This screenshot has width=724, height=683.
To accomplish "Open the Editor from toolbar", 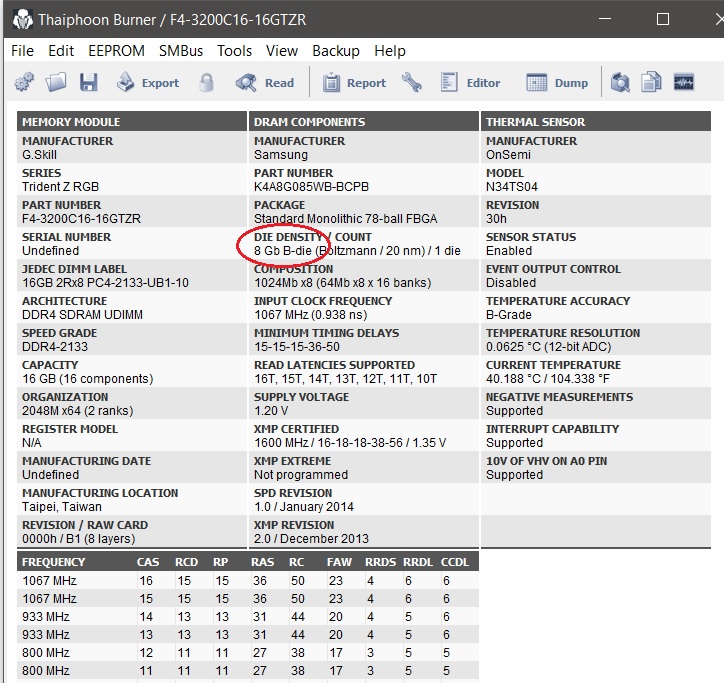I will pyautogui.click(x=470, y=83).
